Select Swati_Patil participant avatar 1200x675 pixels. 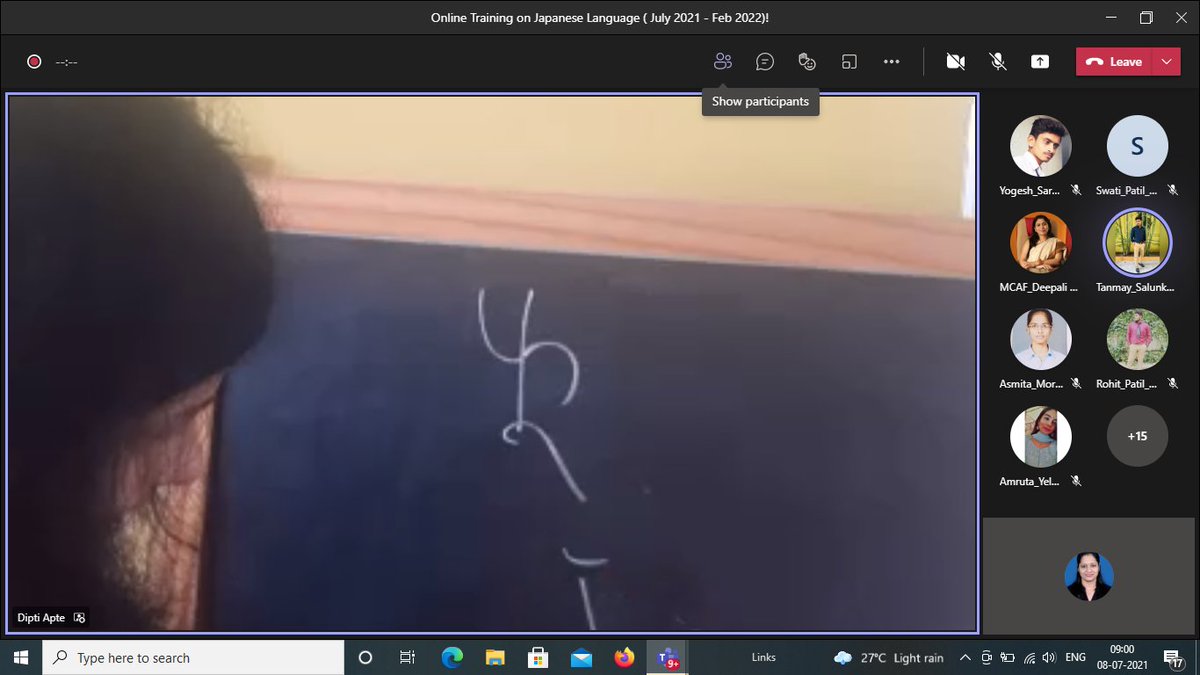pyautogui.click(x=1137, y=146)
